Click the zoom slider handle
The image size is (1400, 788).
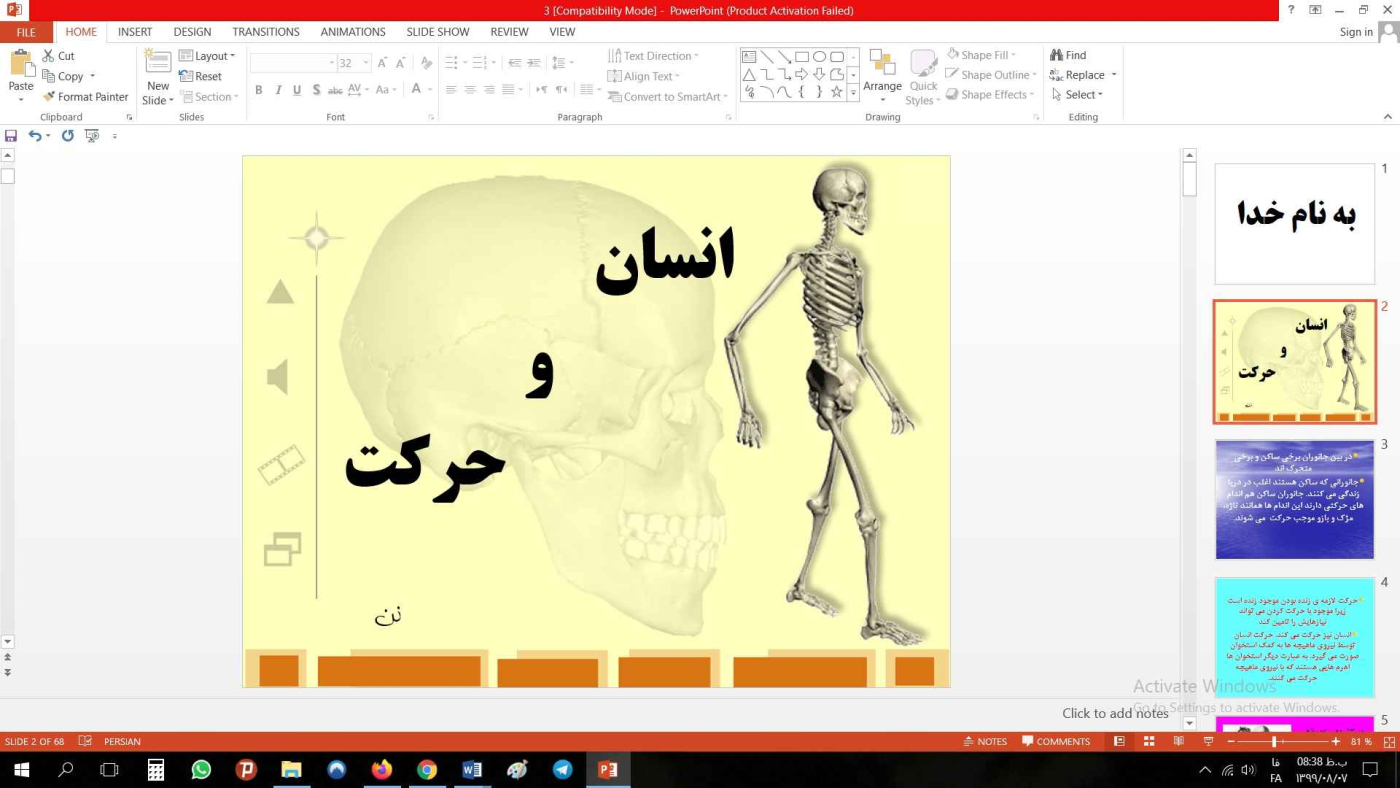(x=1273, y=742)
